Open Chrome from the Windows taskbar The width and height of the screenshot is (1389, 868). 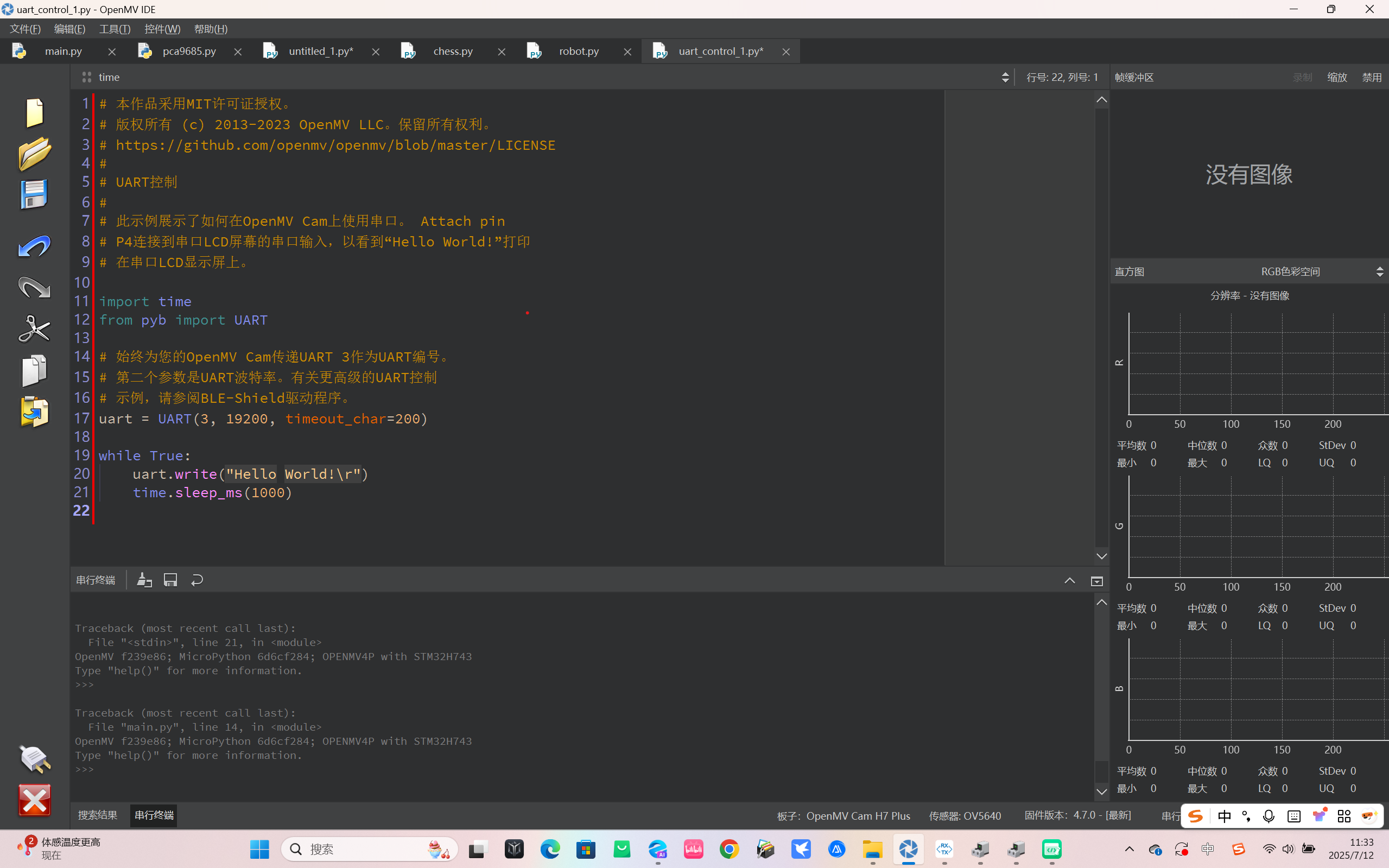729,849
